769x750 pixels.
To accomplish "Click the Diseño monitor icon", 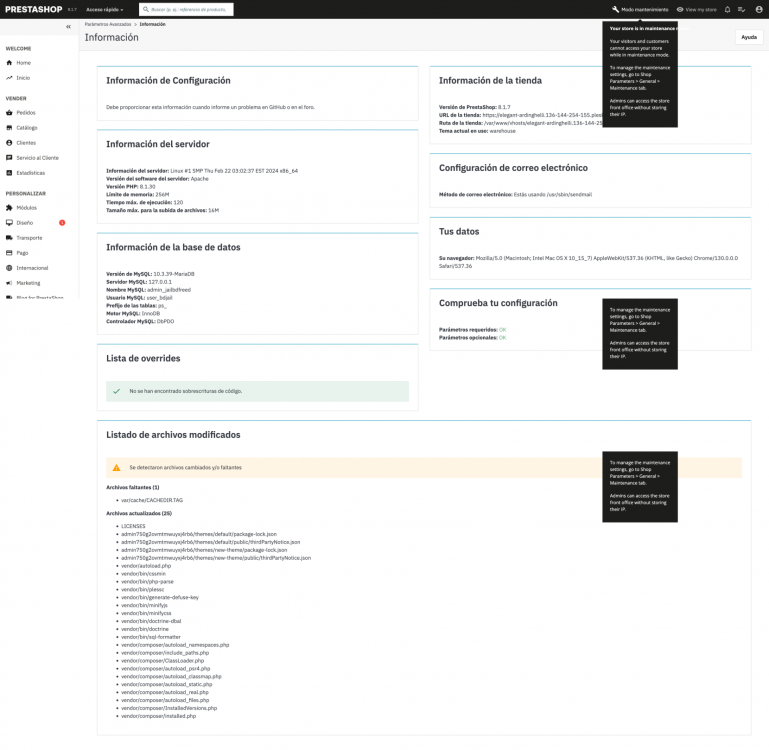I will coord(9,223).
